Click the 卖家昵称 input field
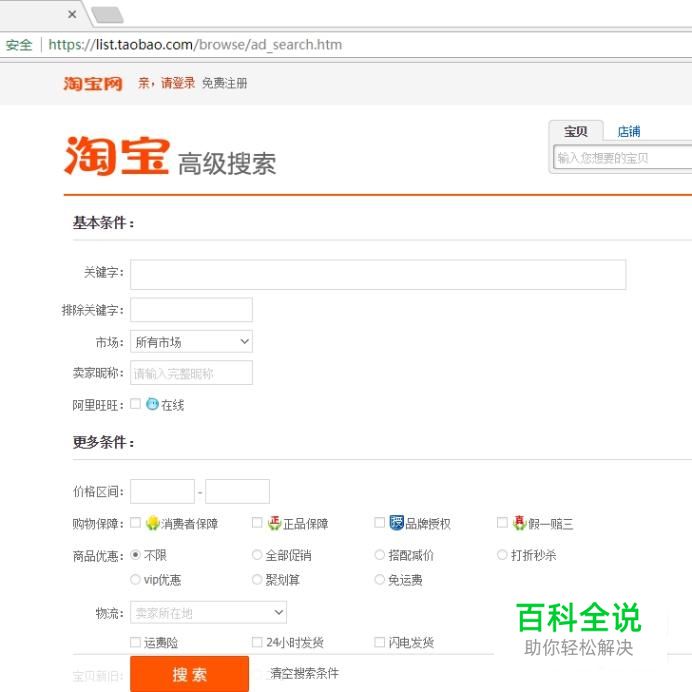 192,373
